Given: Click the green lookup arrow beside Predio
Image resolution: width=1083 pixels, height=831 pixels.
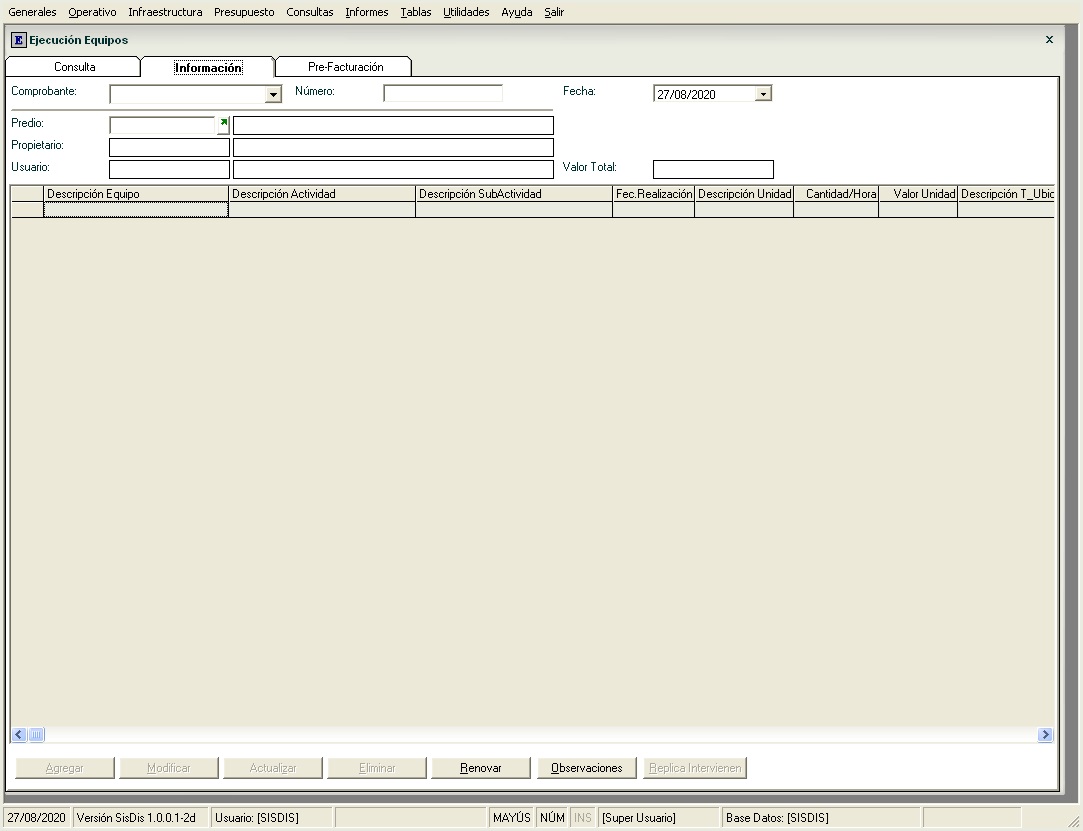Looking at the screenshot, I should pyautogui.click(x=224, y=124).
